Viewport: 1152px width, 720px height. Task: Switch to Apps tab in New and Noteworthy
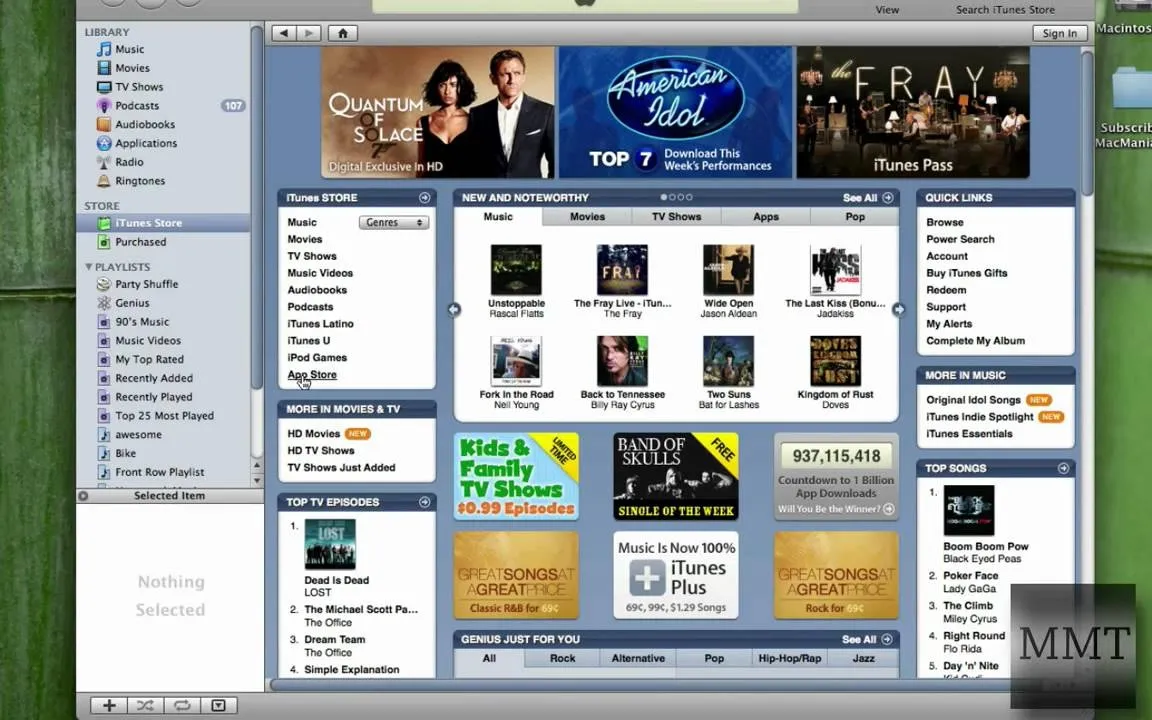pos(766,217)
